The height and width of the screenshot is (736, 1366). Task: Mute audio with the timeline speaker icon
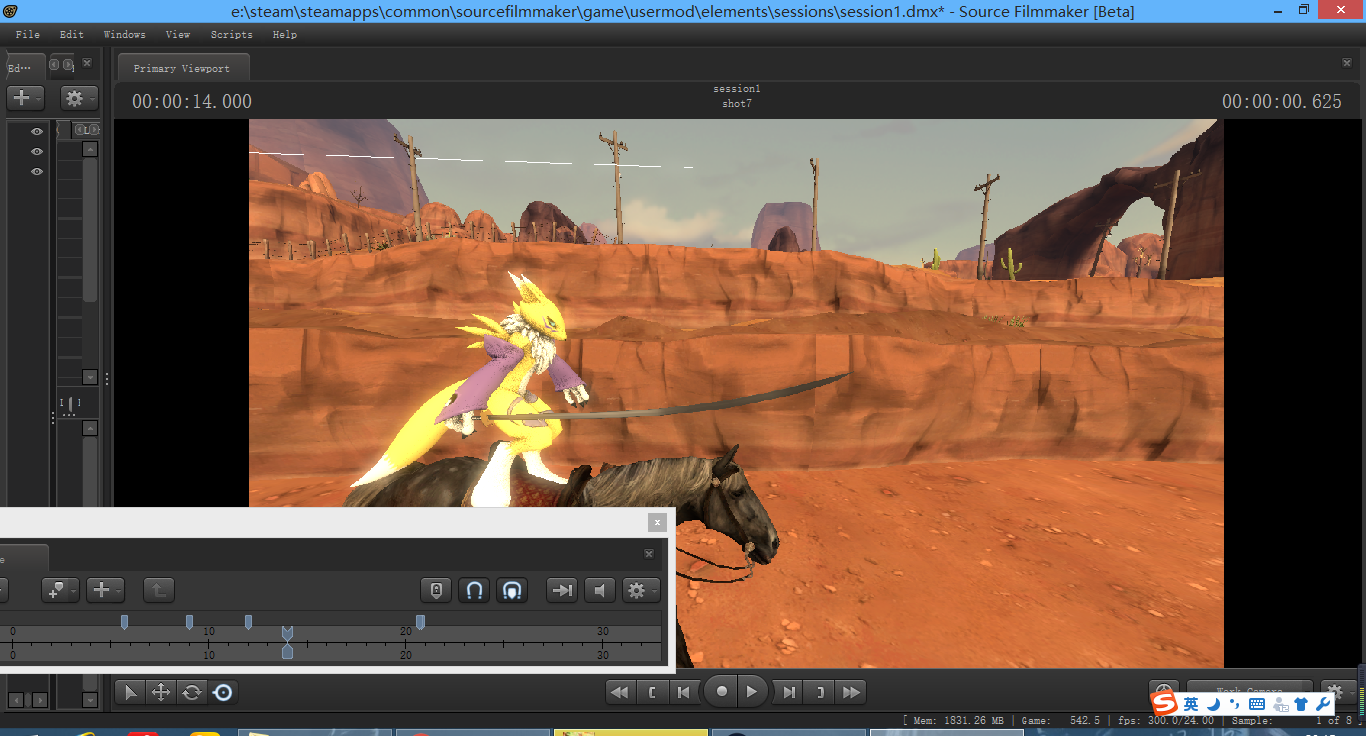point(599,590)
